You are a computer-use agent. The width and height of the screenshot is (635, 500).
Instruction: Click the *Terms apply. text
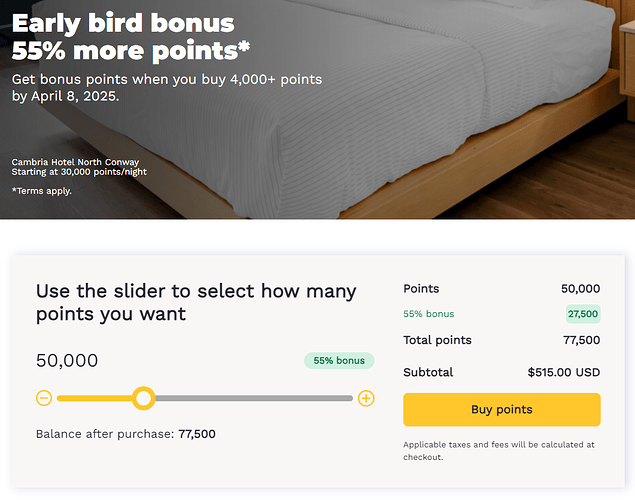tap(42, 190)
